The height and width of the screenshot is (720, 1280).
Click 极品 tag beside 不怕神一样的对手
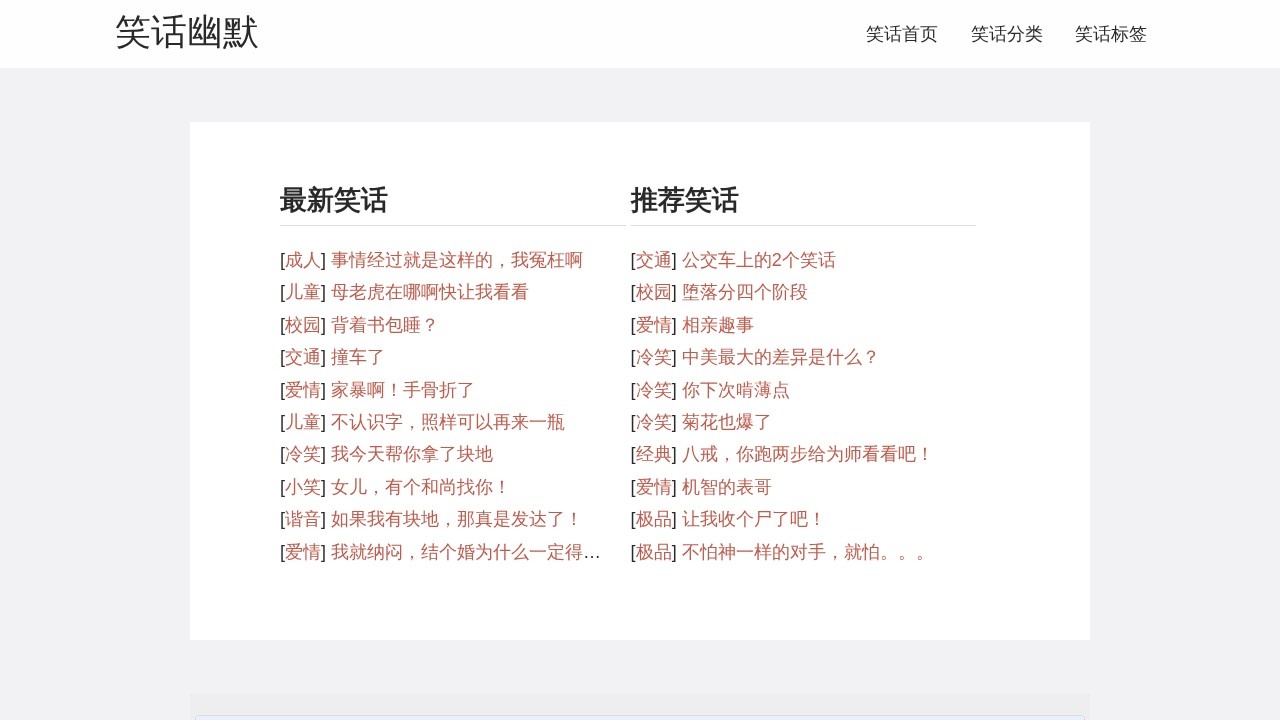click(x=654, y=552)
